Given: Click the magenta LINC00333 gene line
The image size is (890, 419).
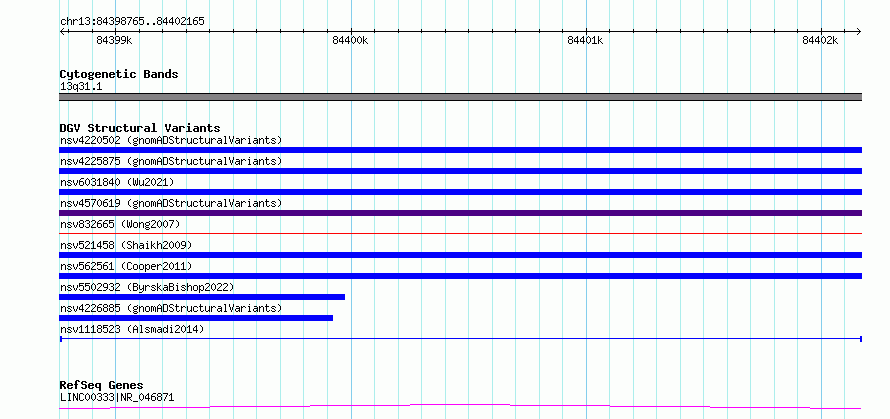Looking at the screenshot, I should pos(460,407).
